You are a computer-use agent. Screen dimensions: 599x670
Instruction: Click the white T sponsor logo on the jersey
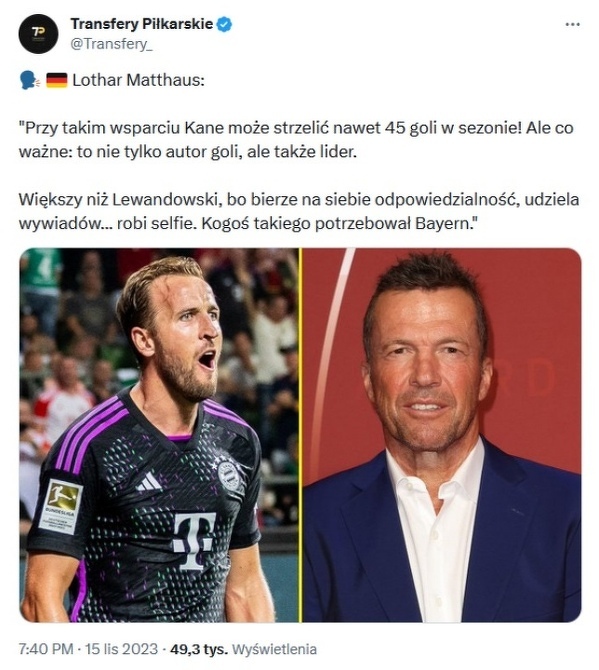click(x=194, y=541)
